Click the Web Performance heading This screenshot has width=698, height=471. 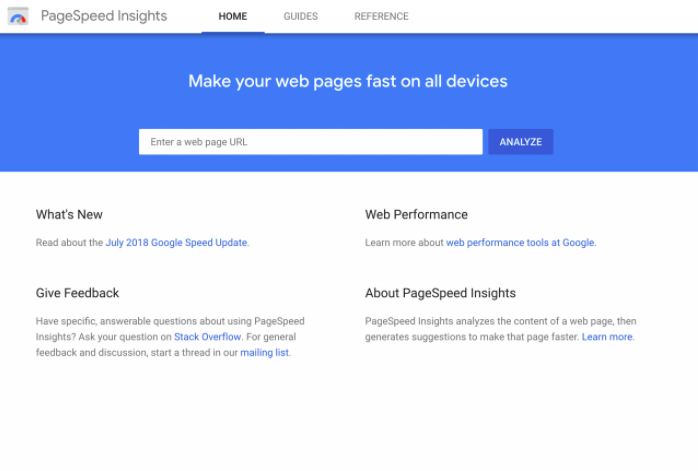pyautogui.click(x=416, y=215)
